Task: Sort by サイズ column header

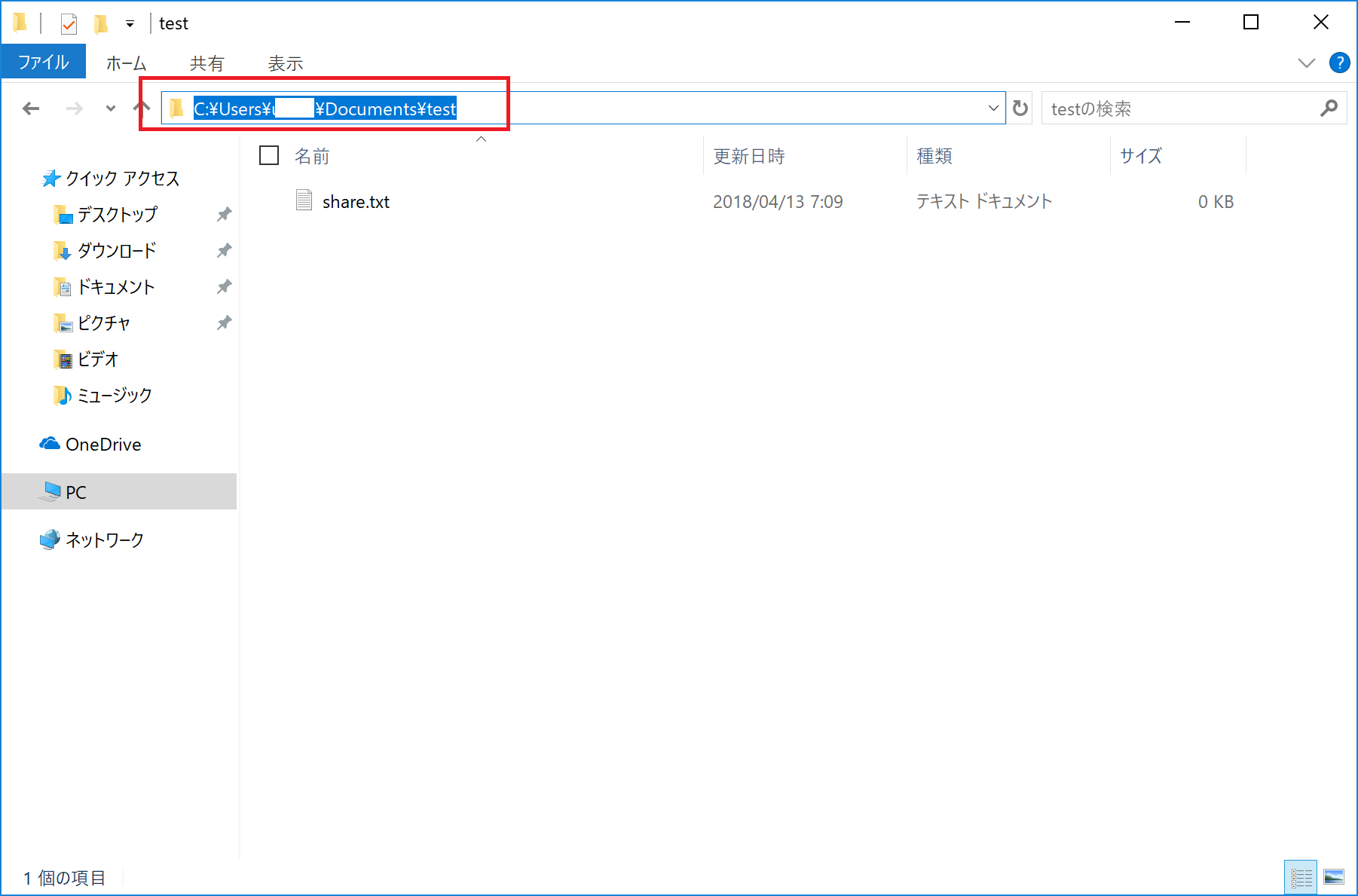Action: tap(1140, 156)
